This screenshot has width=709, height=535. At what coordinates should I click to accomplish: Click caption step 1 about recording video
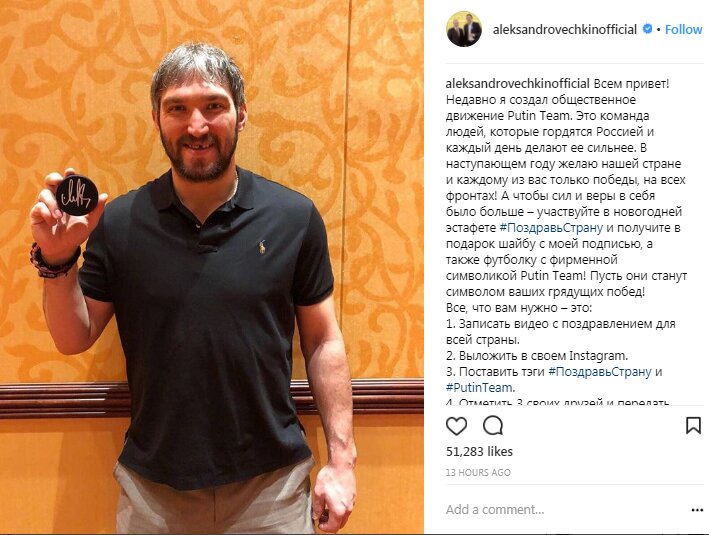click(x=561, y=331)
